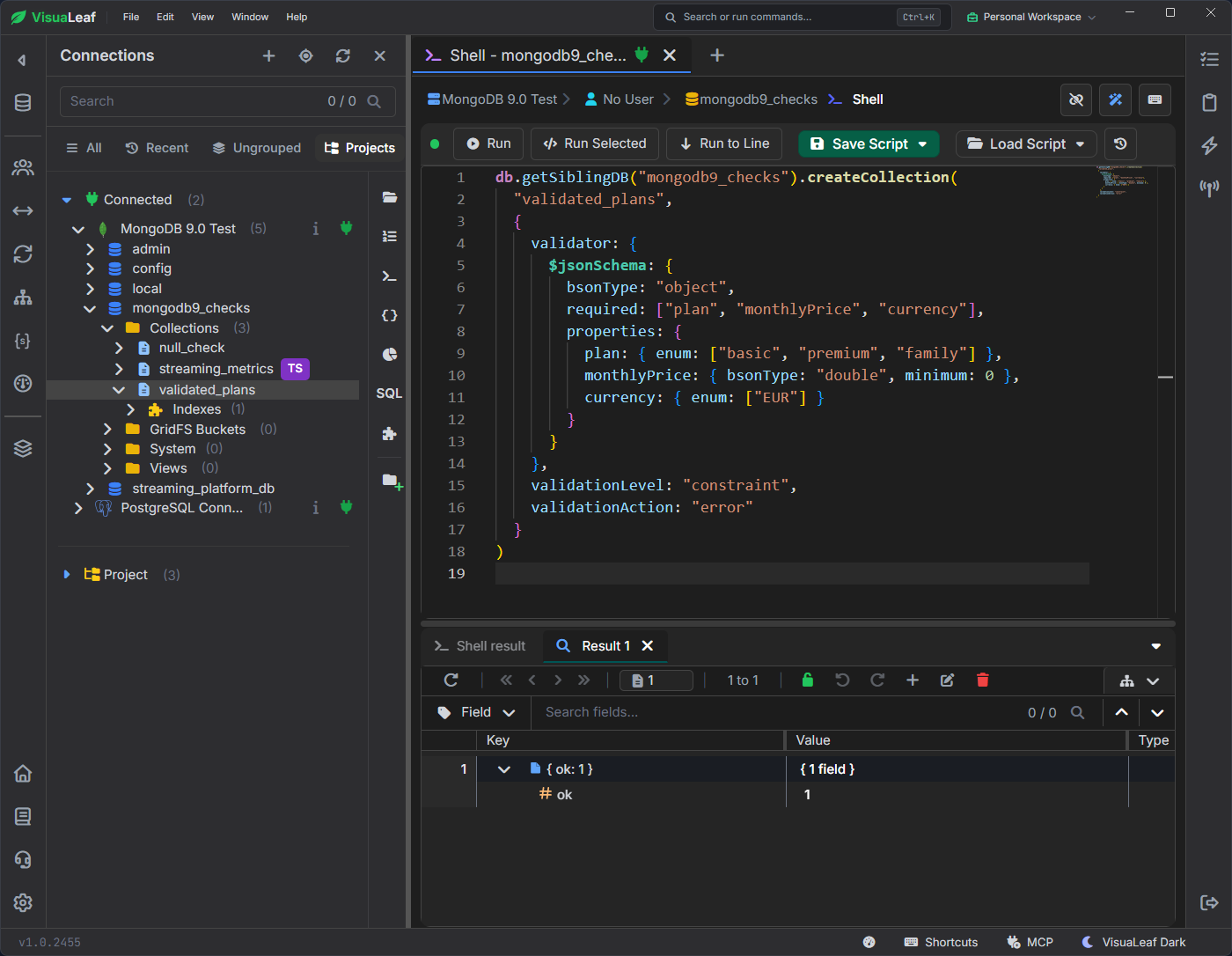Toggle PostgreSQL connection plug icon
Viewport: 1232px width, 956px height.
[x=347, y=507]
